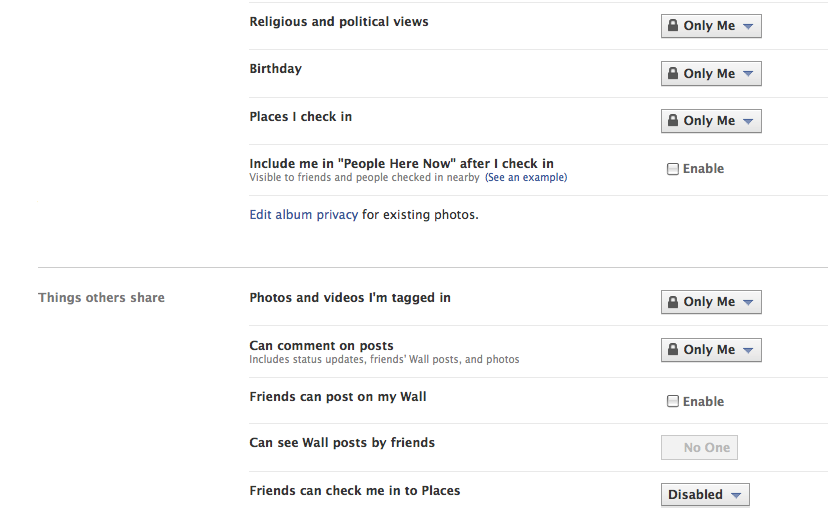Click lock icon in Religious and political views

pos(673,25)
